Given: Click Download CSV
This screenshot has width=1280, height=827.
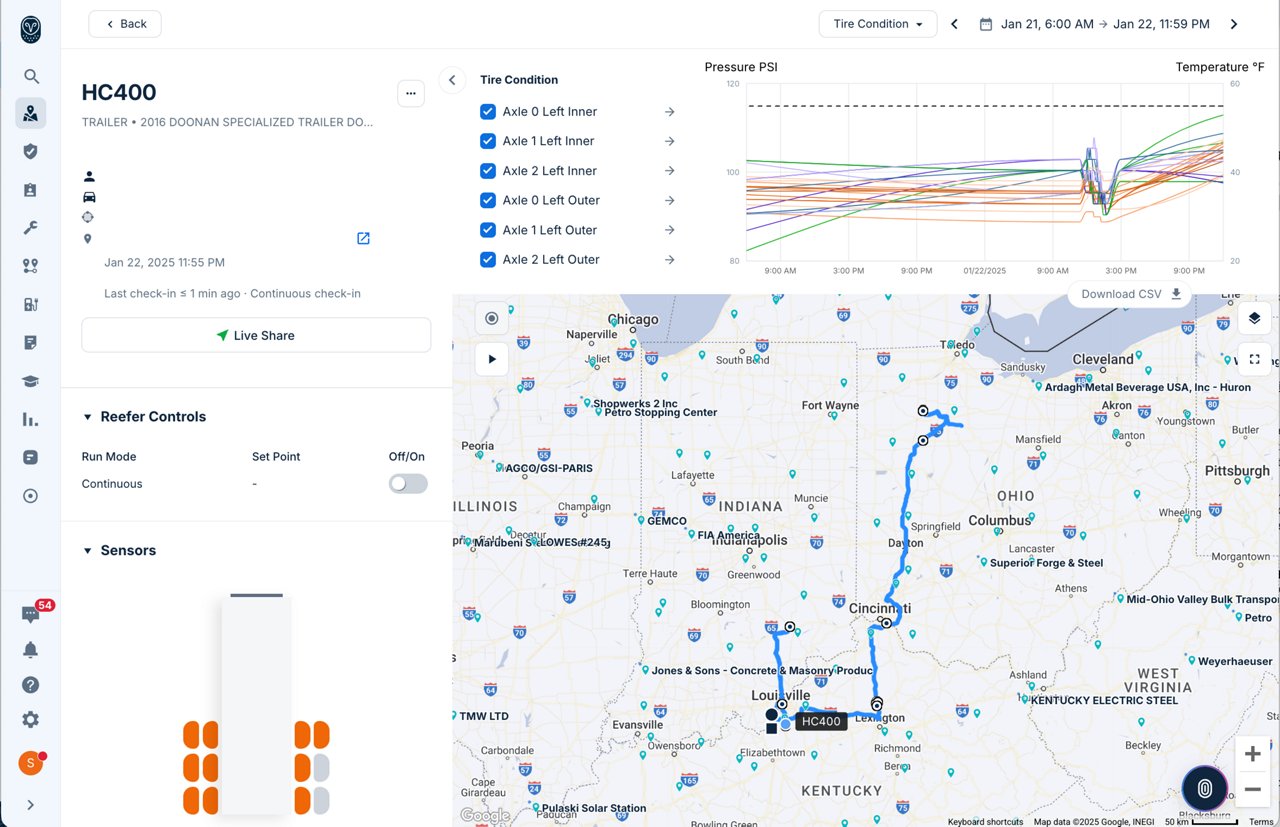Looking at the screenshot, I should pyautogui.click(x=1131, y=294).
